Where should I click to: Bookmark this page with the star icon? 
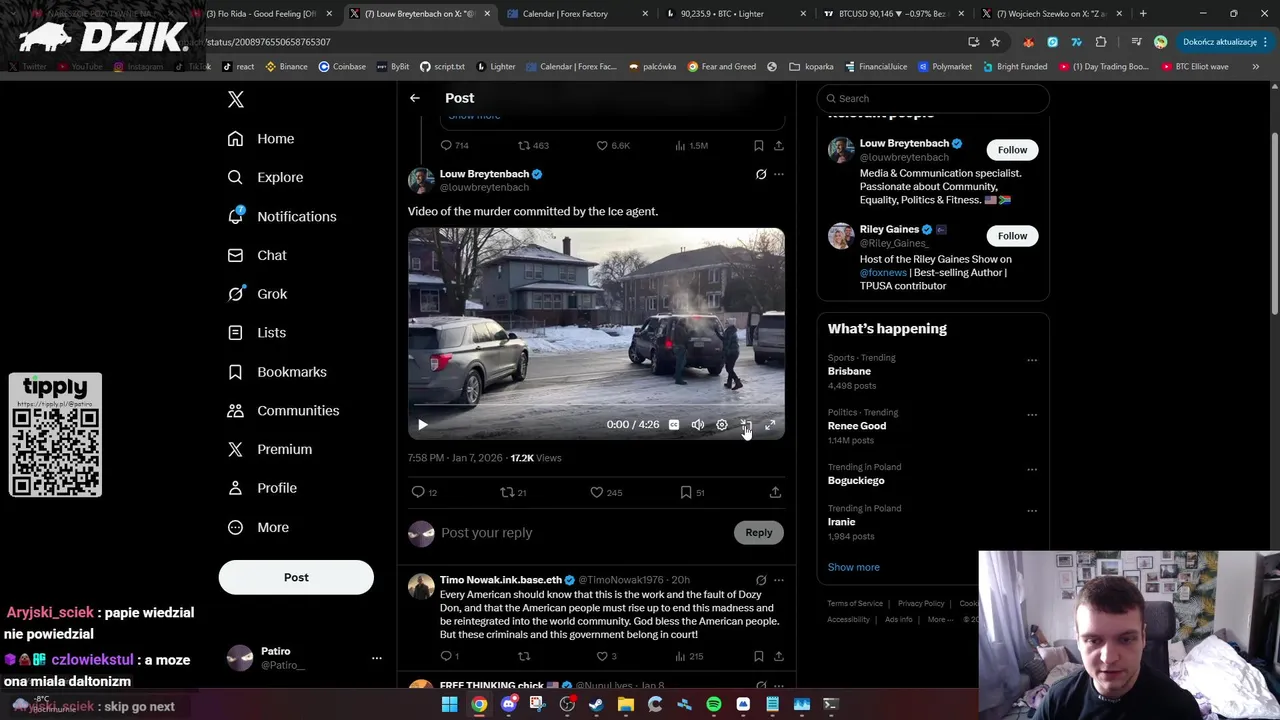coord(995,42)
